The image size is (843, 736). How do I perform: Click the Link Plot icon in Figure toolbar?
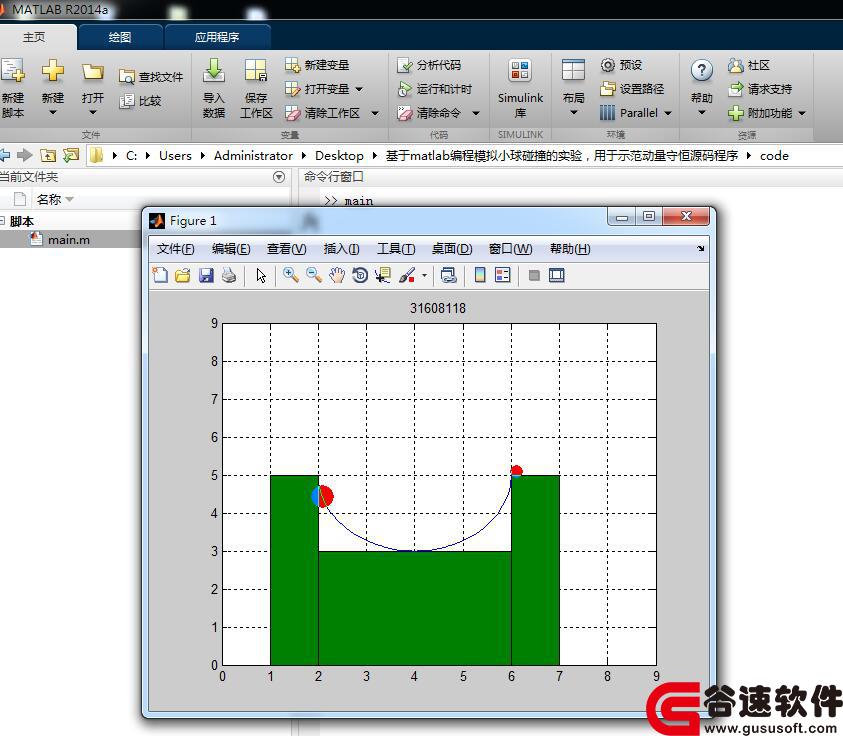(x=448, y=275)
